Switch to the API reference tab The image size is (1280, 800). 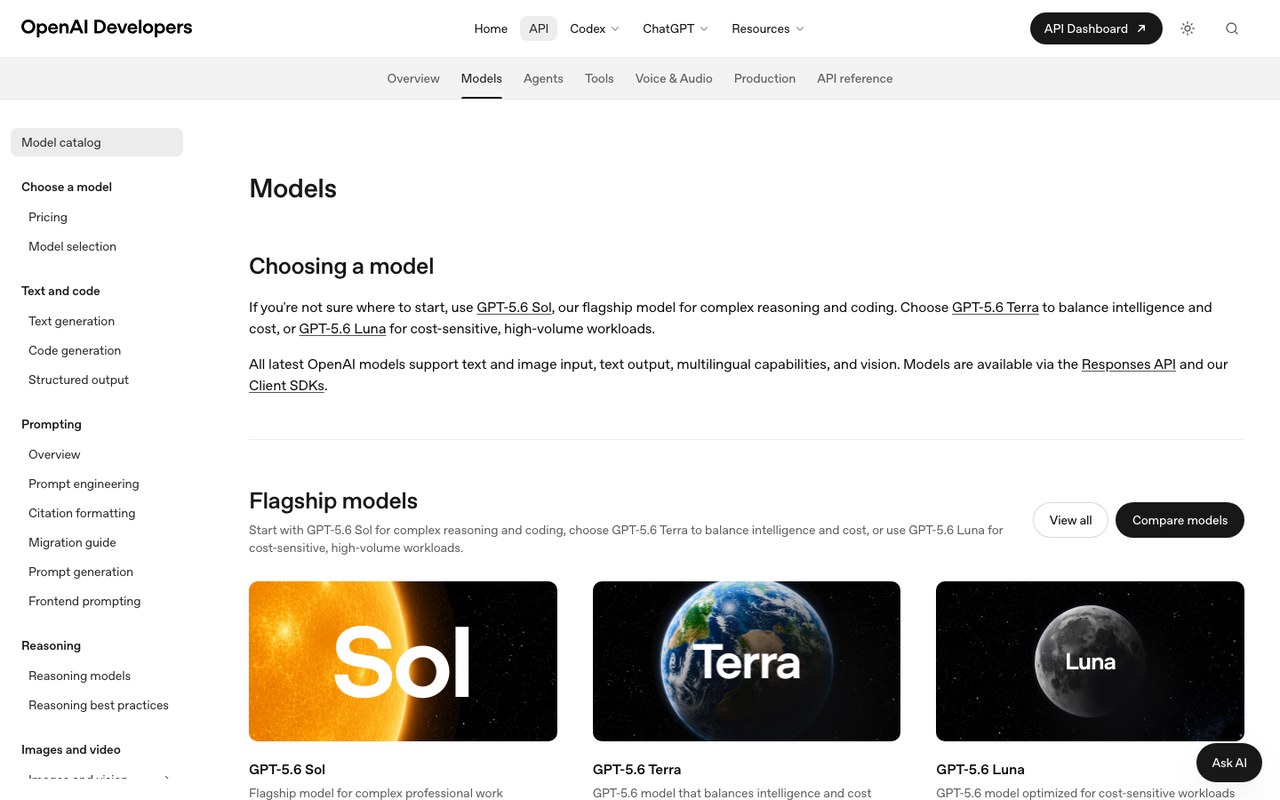pos(855,78)
